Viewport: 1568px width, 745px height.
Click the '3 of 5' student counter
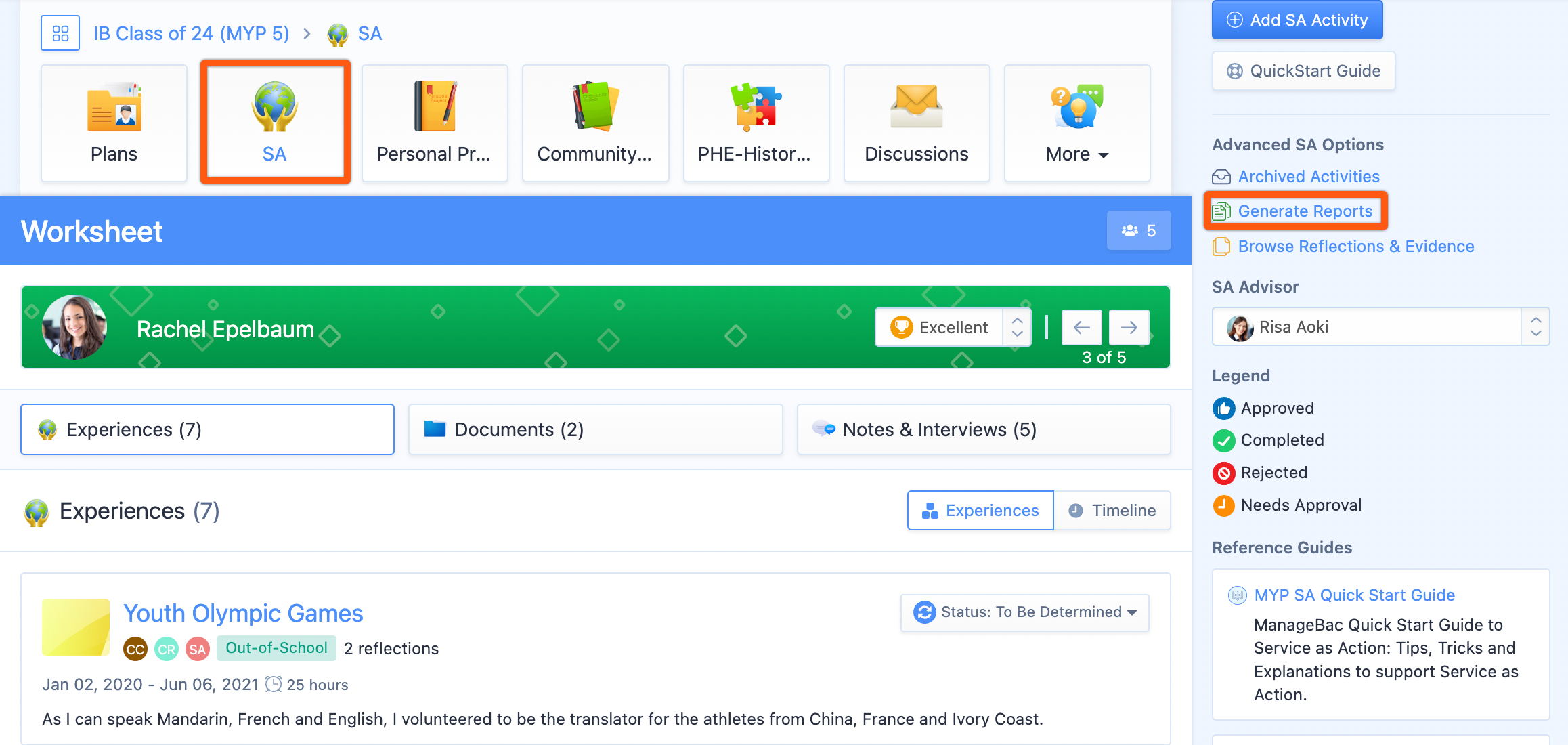[x=1104, y=357]
